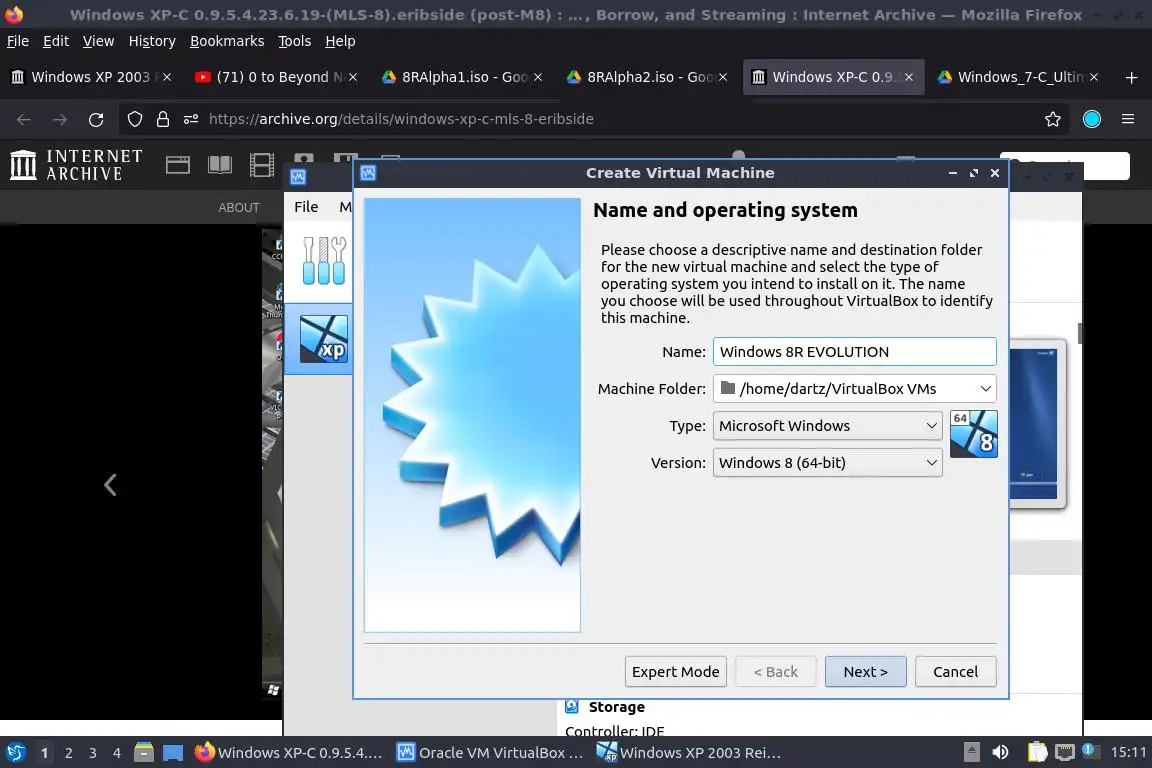
Task: Switch to workspace 2 in taskbar
Action: (68, 753)
